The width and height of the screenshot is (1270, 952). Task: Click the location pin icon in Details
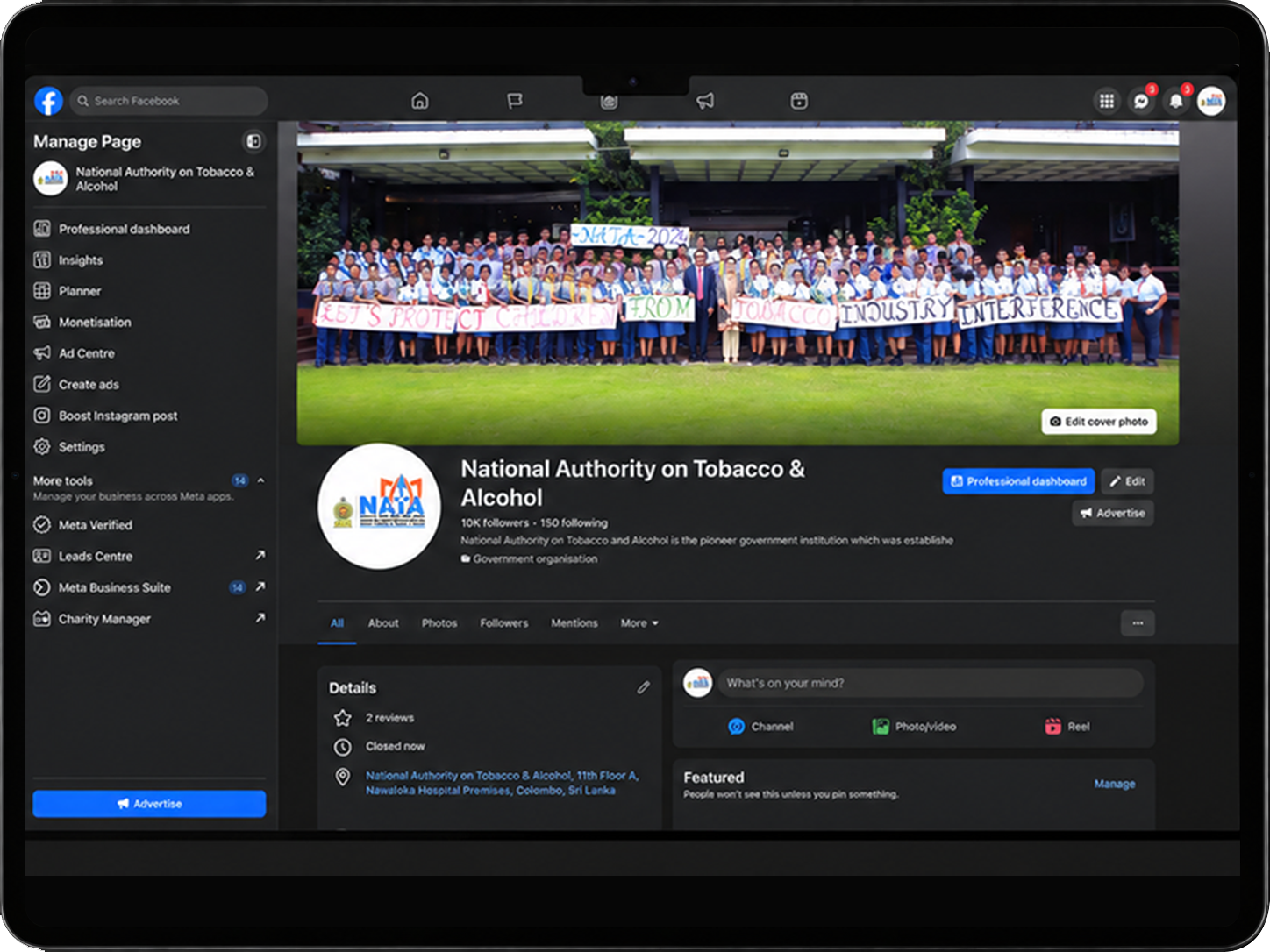click(x=343, y=777)
